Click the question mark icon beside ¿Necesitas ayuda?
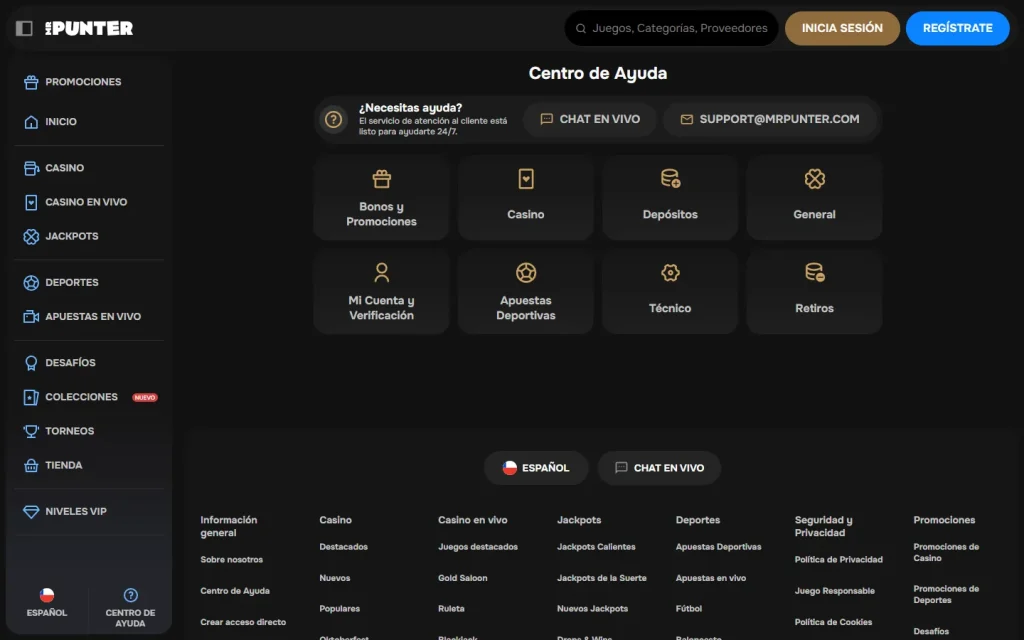This screenshot has width=1024, height=640. (334, 120)
